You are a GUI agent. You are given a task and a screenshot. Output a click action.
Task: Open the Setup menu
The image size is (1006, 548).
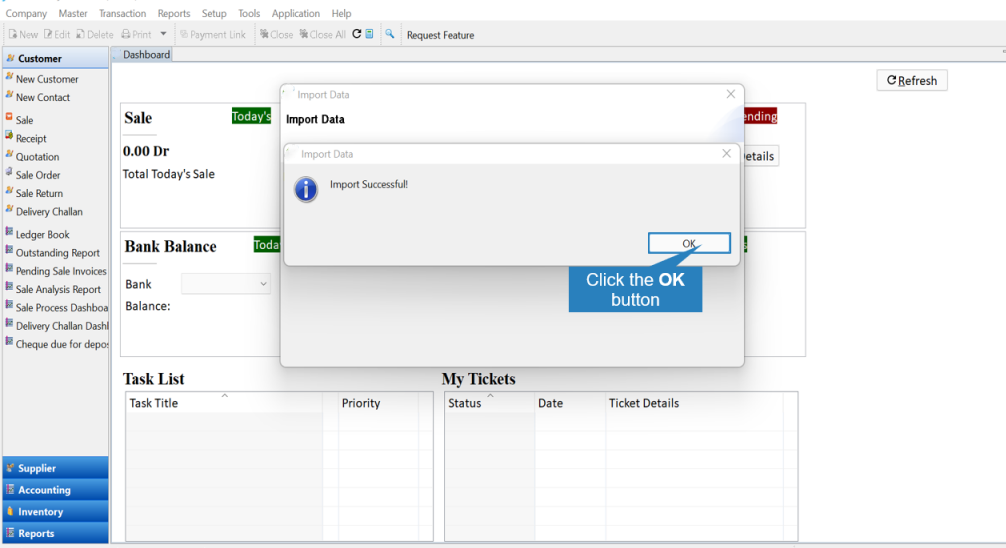pos(214,13)
